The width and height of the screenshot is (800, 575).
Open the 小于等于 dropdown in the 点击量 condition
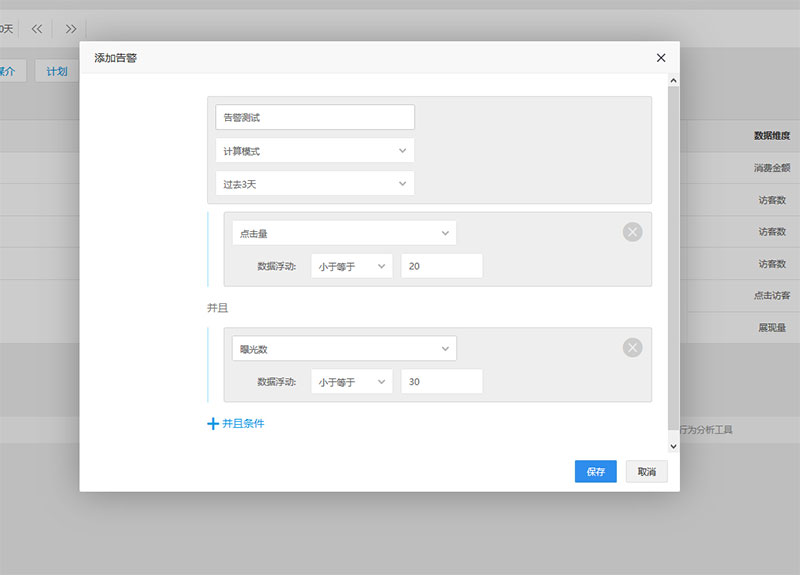click(352, 266)
